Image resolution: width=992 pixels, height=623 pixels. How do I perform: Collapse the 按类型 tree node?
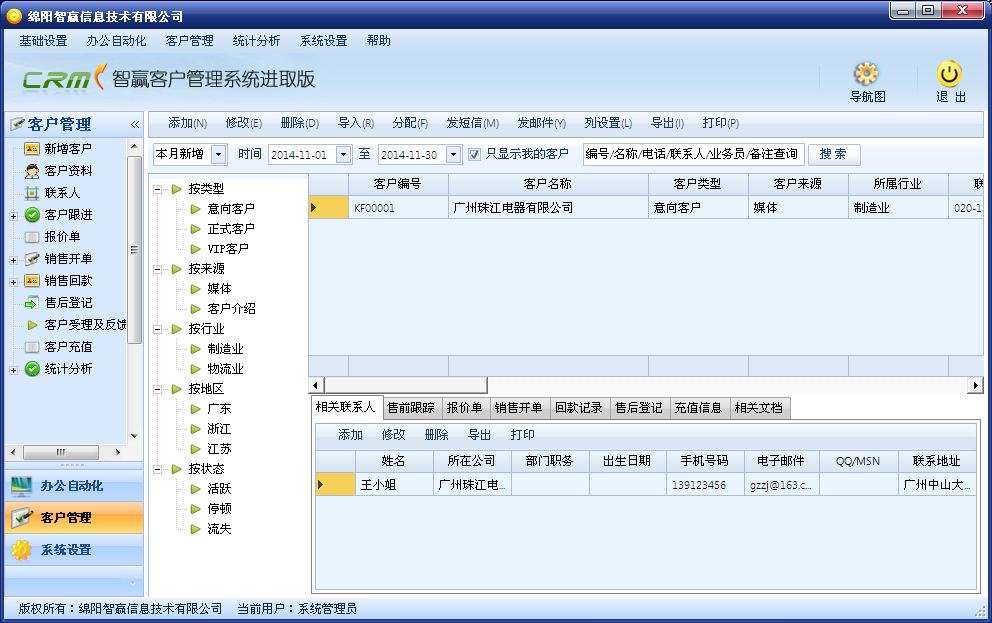click(x=158, y=189)
